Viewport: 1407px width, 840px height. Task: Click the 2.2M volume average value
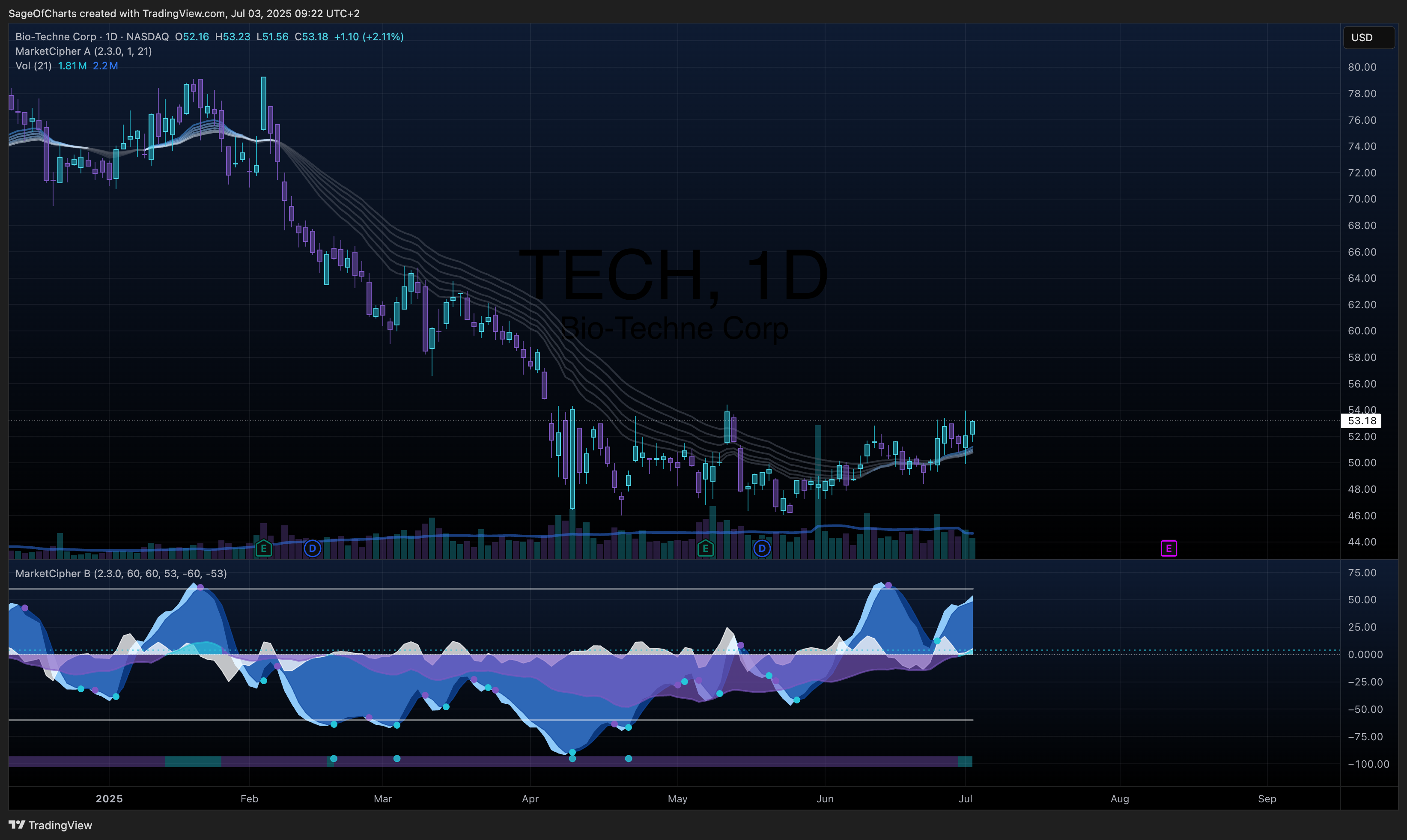click(105, 66)
